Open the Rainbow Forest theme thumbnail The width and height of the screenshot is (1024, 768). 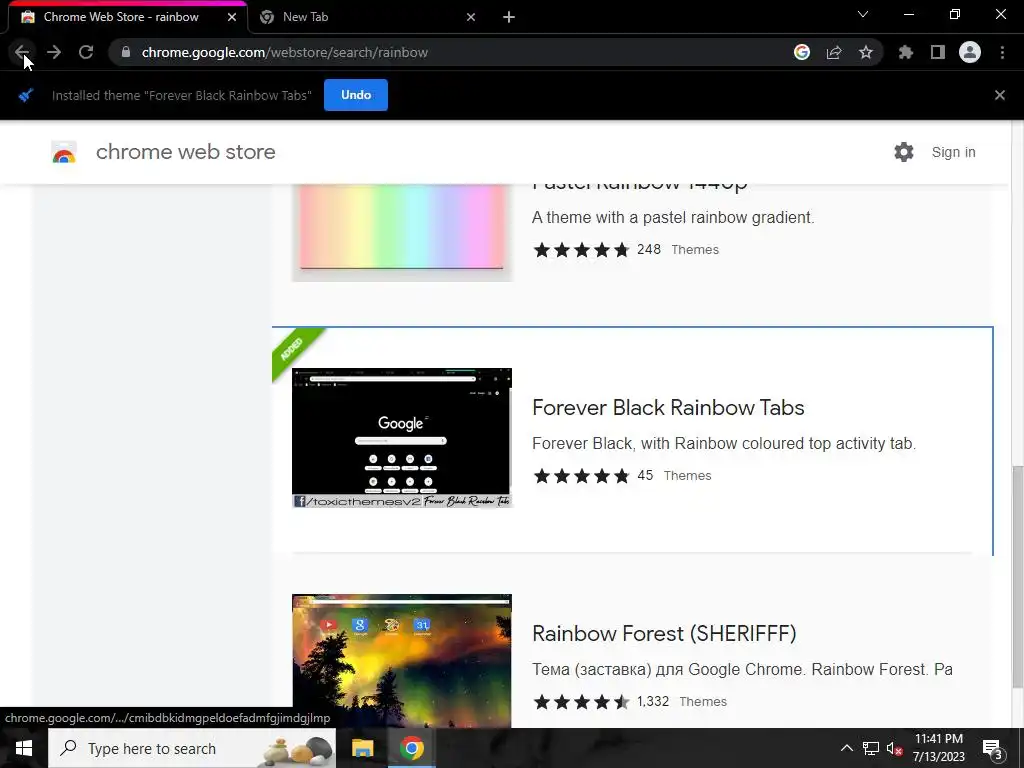[402, 661]
